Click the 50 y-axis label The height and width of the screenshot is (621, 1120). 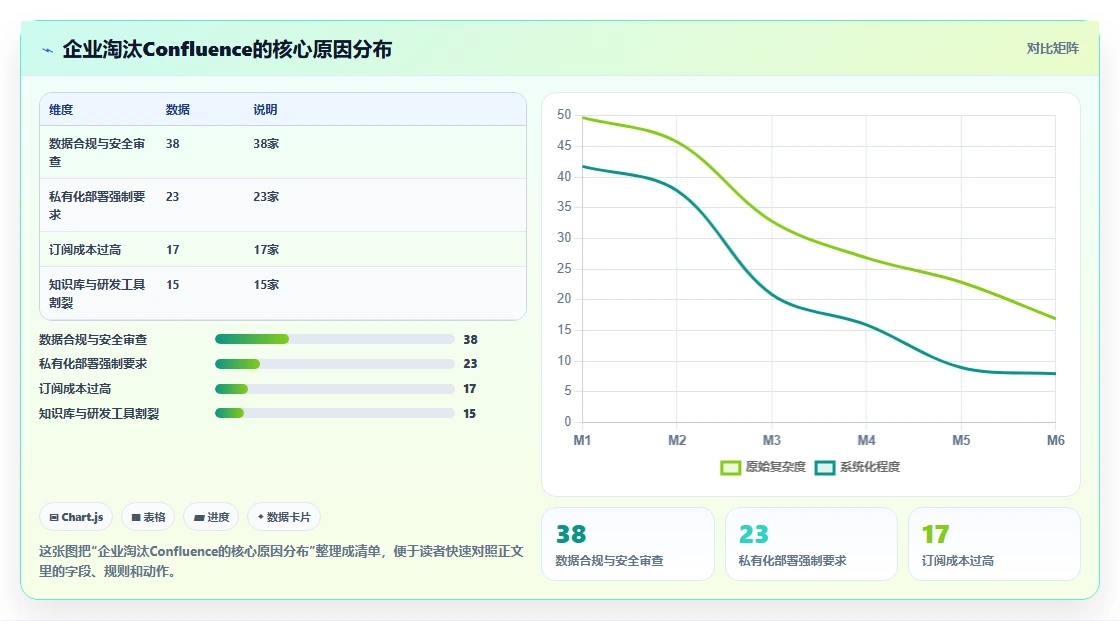click(564, 114)
